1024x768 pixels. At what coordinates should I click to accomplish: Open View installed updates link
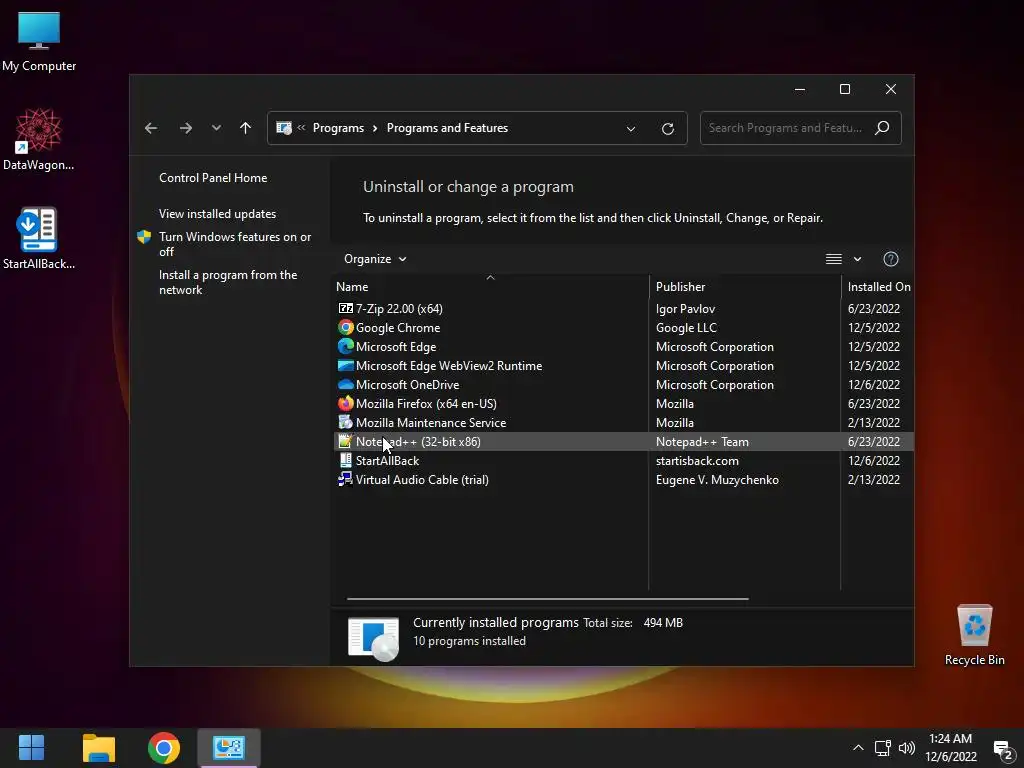coord(217,214)
